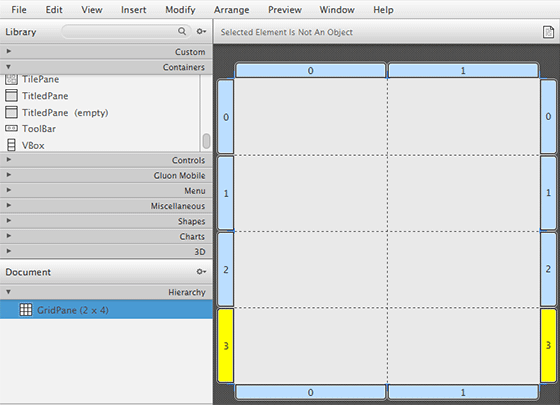Open the Library panel gear menu

(201, 31)
